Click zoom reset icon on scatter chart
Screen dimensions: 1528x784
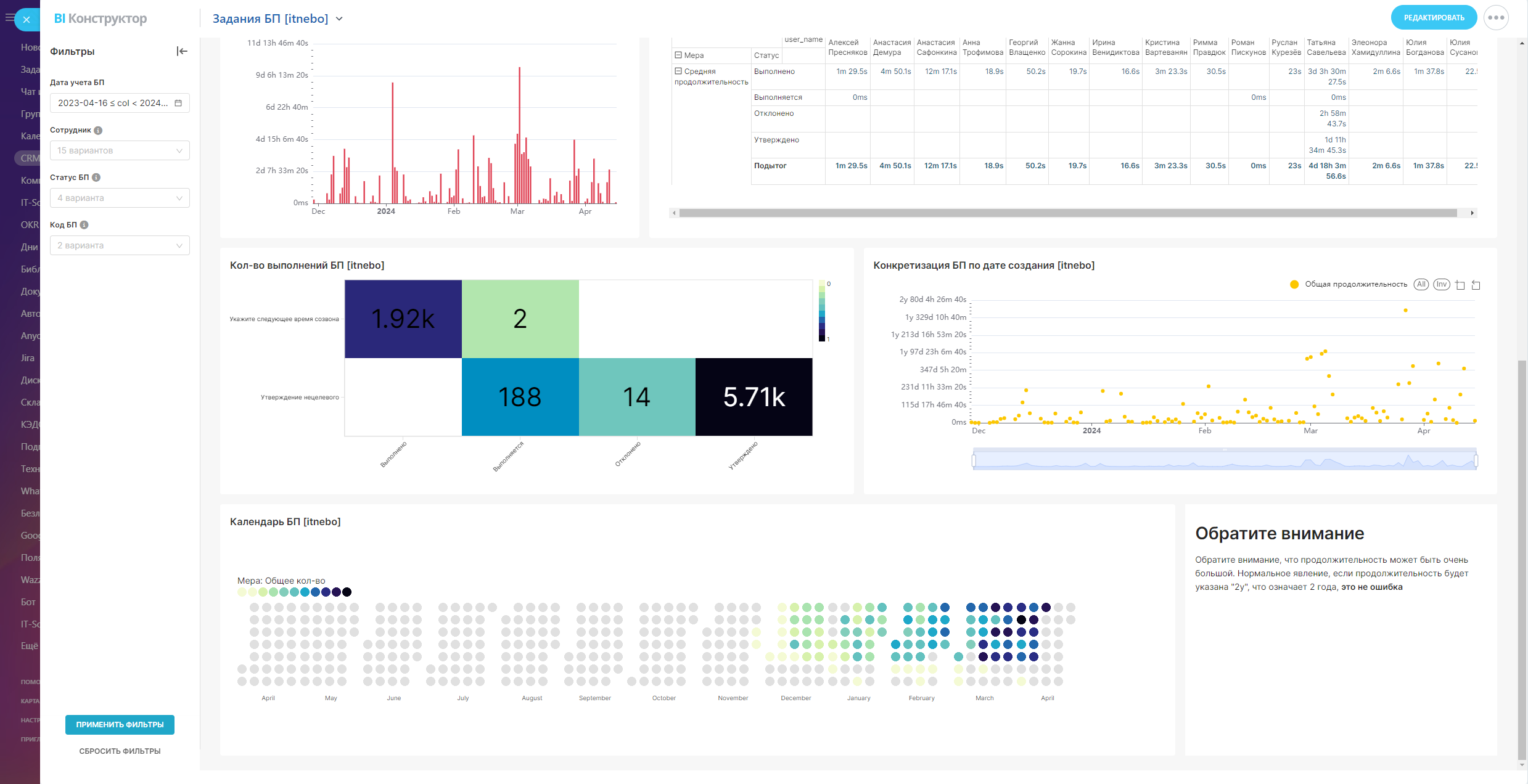[x=1476, y=285]
